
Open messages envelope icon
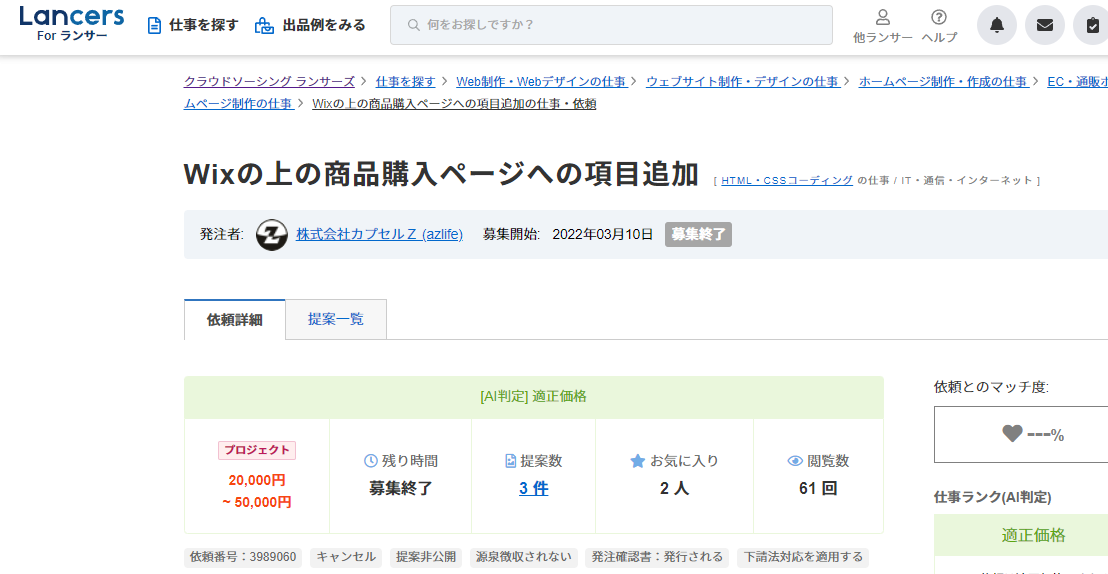pyautogui.click(x=1044, y=25)
